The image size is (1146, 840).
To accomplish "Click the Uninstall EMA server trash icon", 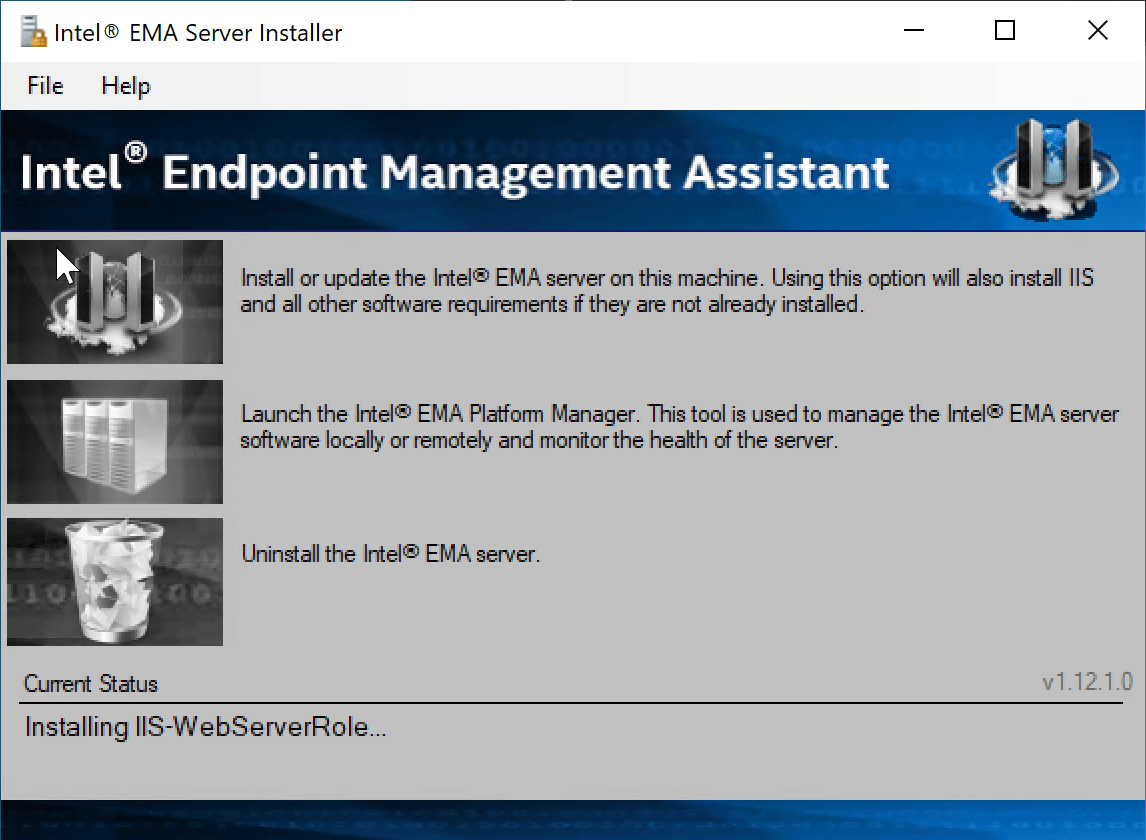I will click(x=115, y=582).
